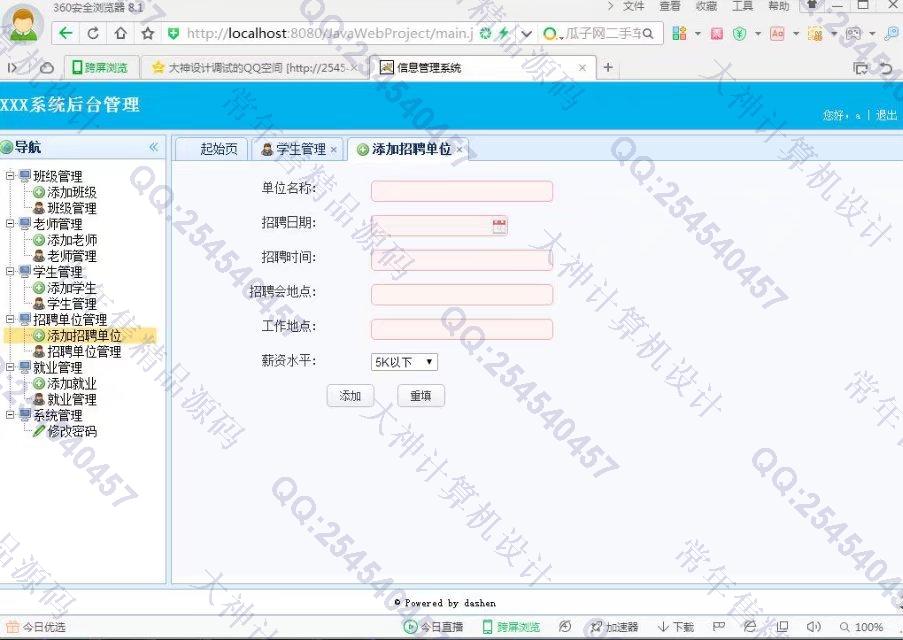This screenshot has height=640, width=903.
Task: Click 跨屏浏览 in bottom status bar
Action: pyautogui.click(x=511, y=627)
